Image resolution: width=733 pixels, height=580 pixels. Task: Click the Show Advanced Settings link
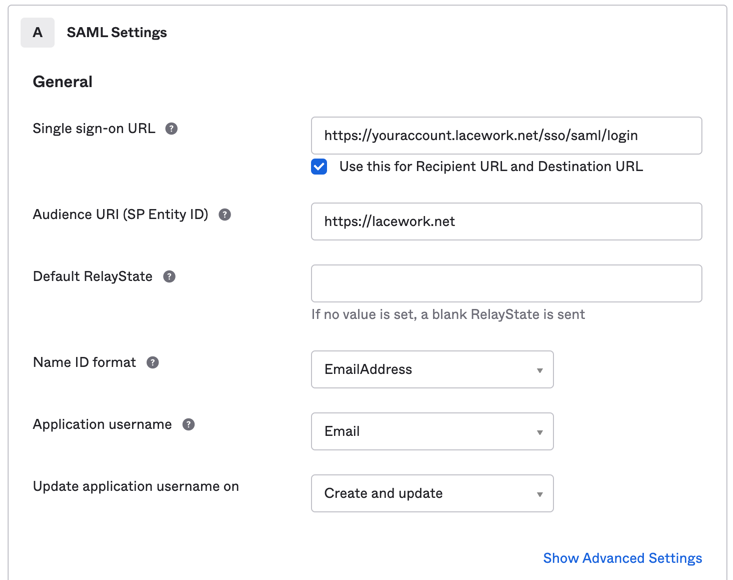(x=622, y=558)
